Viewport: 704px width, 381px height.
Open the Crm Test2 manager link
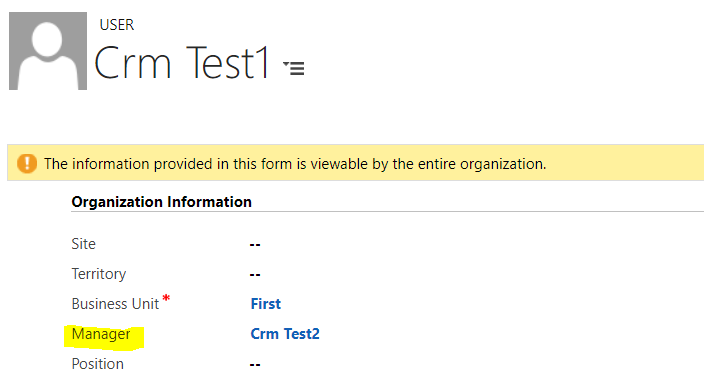[x=285, y=334]
